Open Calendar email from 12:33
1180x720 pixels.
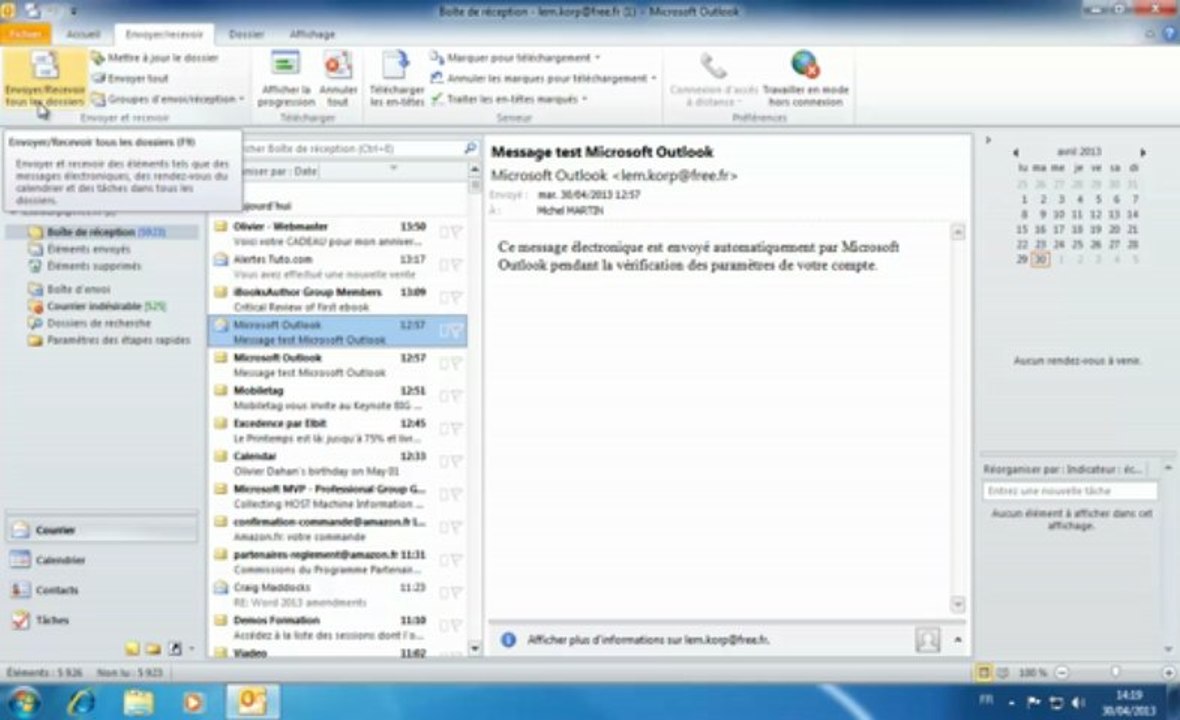pyautogui.click(x=337, y=463)
